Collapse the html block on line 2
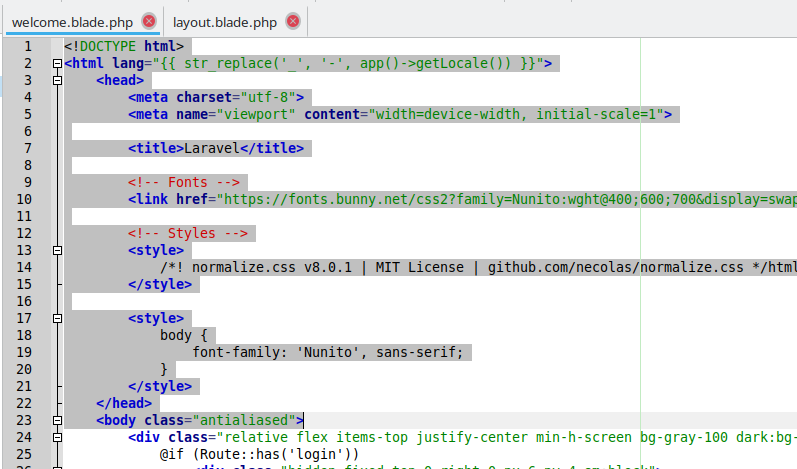Viewport: 797px width, 469px height. 57,64
